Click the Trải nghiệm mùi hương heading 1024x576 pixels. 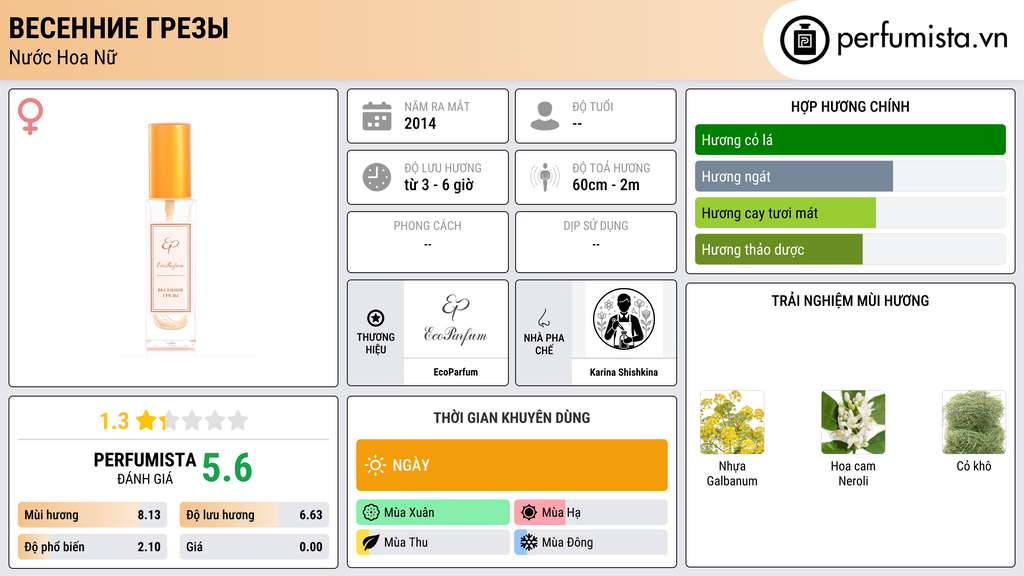point(850,301)
